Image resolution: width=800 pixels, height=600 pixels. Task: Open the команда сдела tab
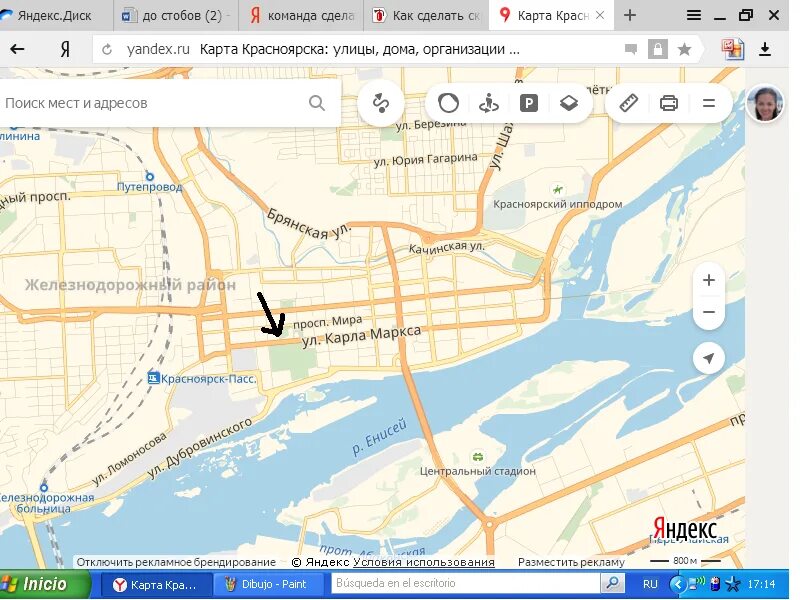[x=302, y=16]
